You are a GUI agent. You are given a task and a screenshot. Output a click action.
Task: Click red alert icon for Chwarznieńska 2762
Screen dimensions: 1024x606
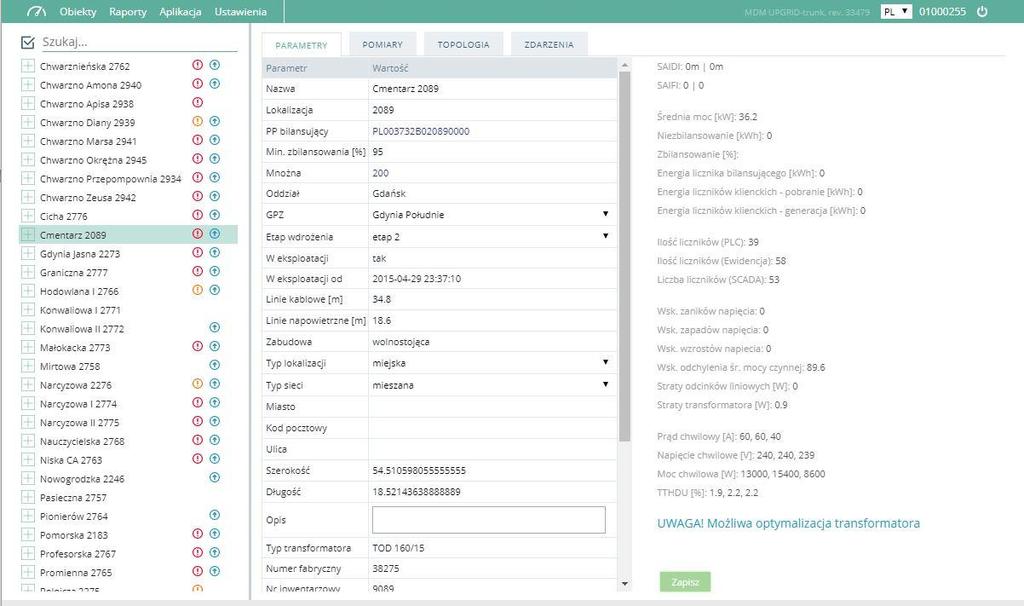tap(197, 65)
